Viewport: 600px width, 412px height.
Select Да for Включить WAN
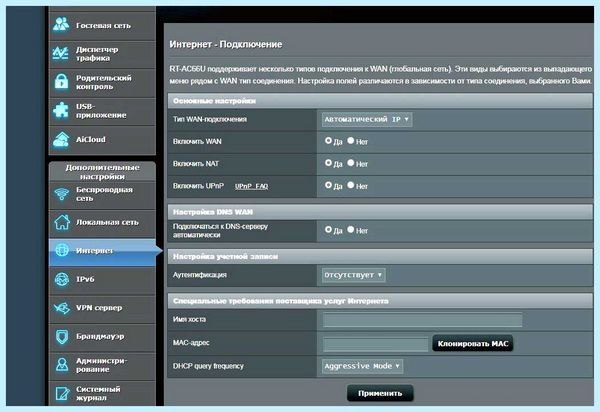[x=328, y=140]
